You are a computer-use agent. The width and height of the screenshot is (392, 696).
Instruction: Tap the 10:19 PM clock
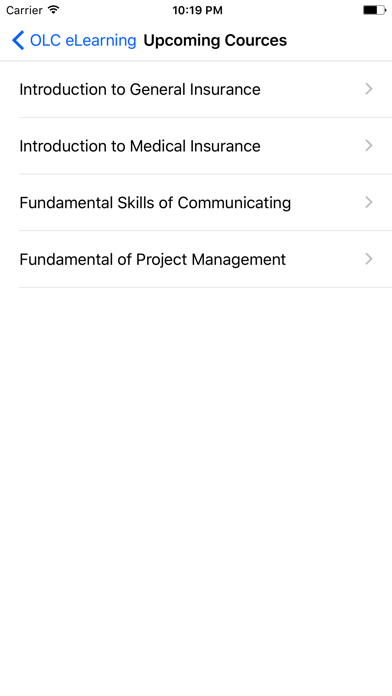coord(198,10)
